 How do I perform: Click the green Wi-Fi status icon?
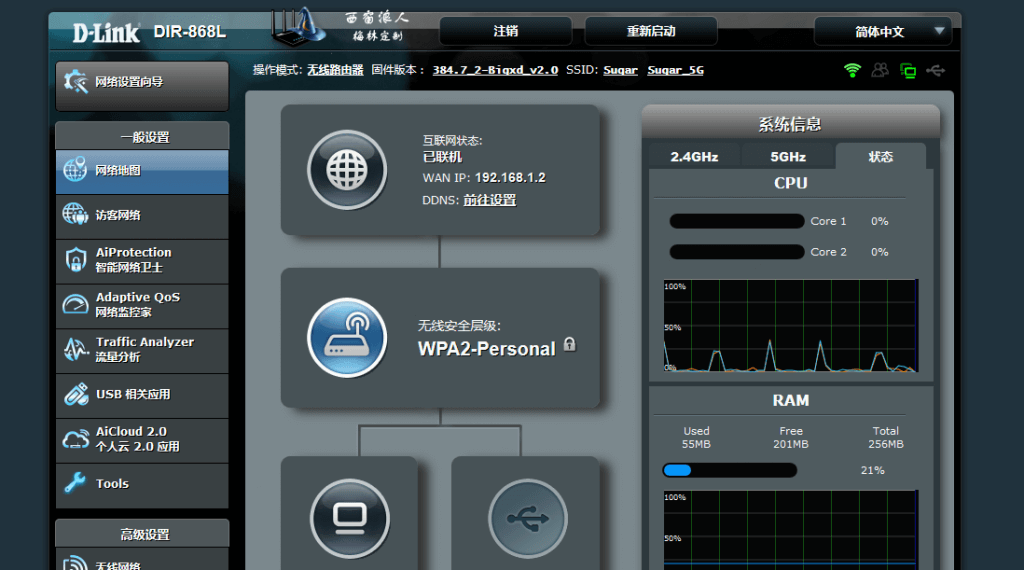pos(852,70)
